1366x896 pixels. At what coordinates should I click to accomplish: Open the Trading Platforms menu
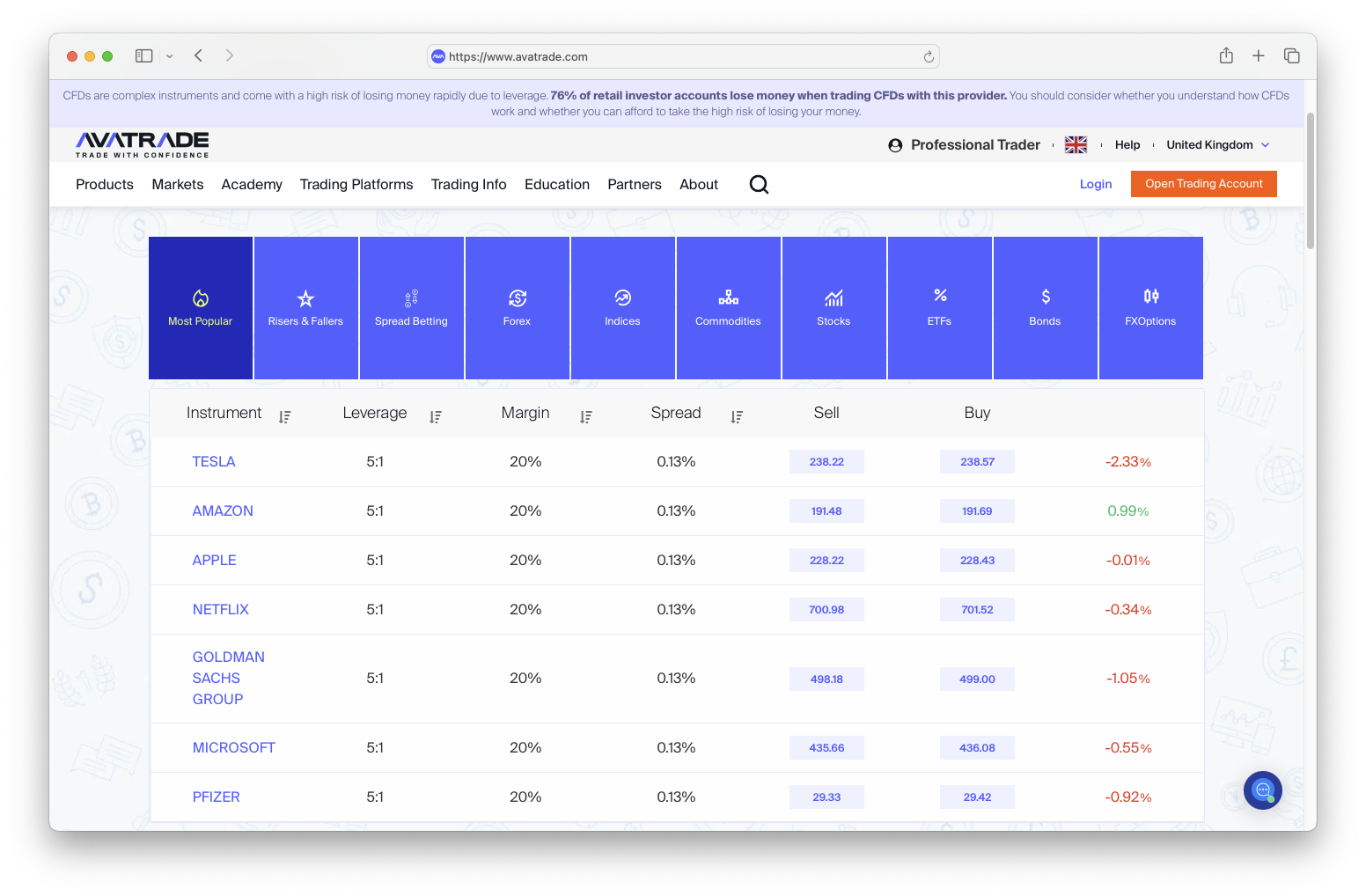[x=356, y=185]
